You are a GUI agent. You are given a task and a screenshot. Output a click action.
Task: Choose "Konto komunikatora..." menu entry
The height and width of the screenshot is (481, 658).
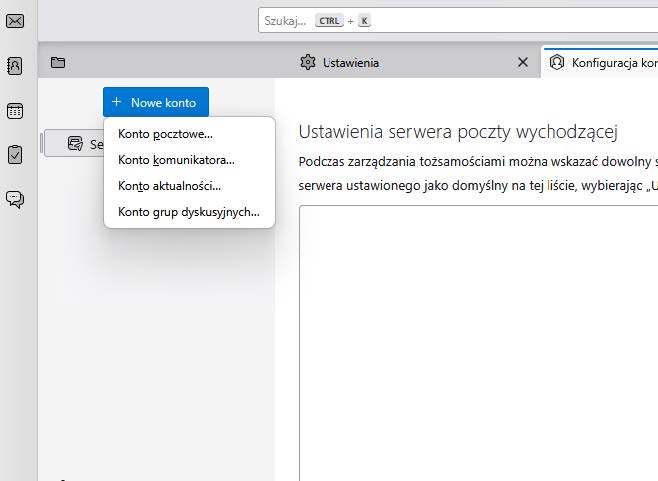click(x=176, y=160)
